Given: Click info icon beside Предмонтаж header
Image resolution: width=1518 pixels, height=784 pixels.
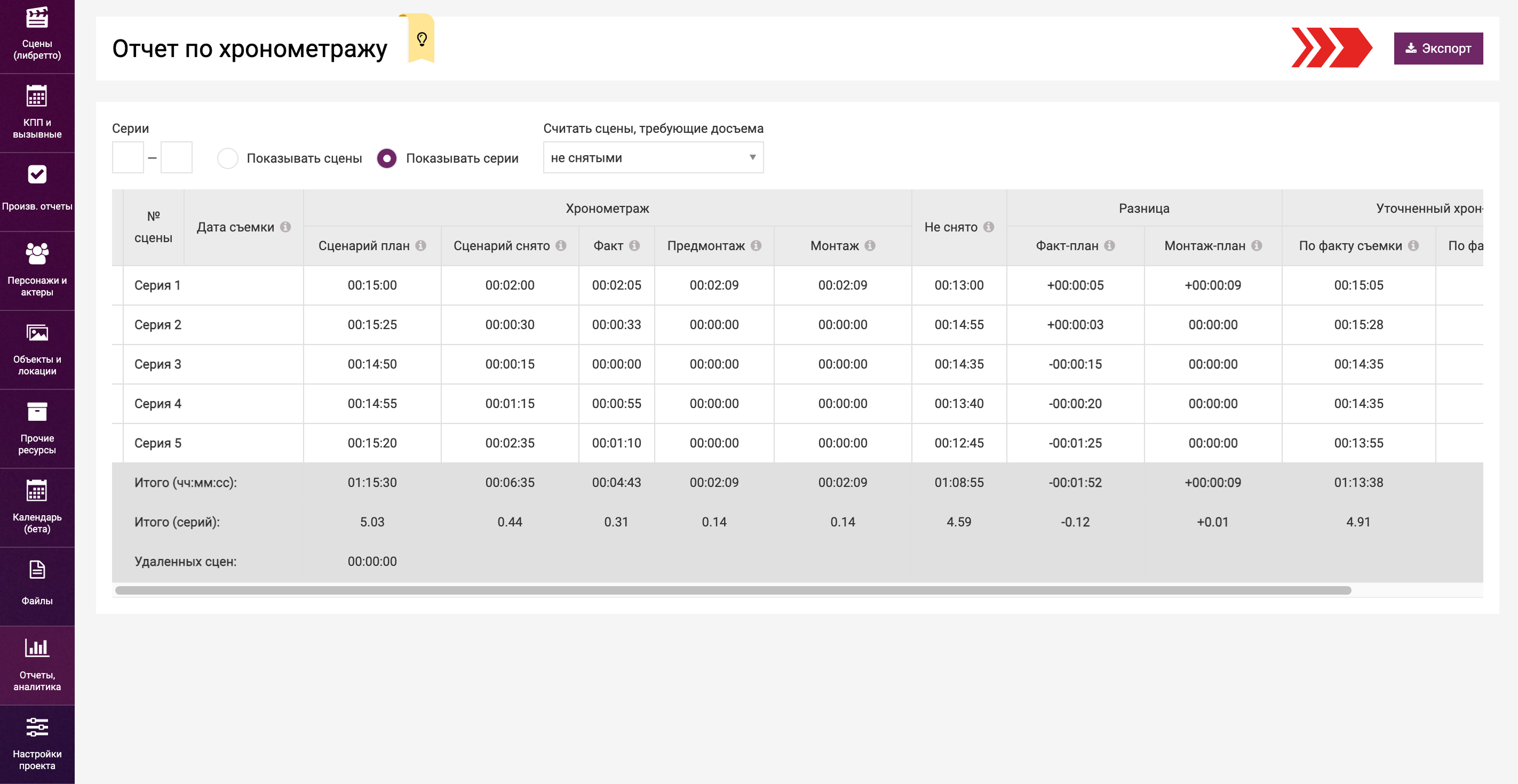Looking at the screenshot, I should (x=756, y=246).
